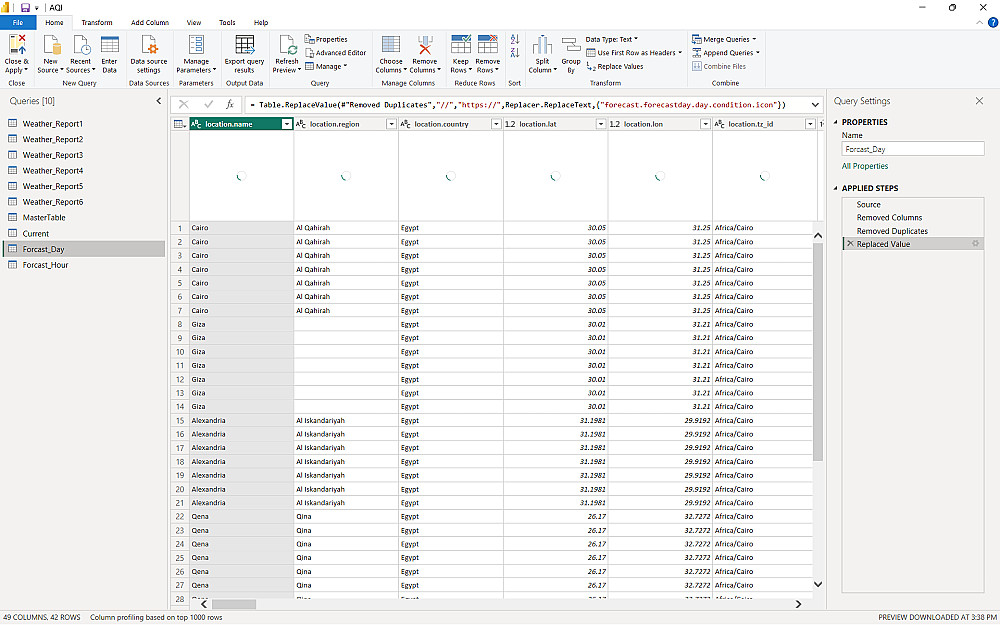This screenshot has width=1000, height=625.
Task: Open the location.country column filter dropdown
Action: click(x=496, y=124)
